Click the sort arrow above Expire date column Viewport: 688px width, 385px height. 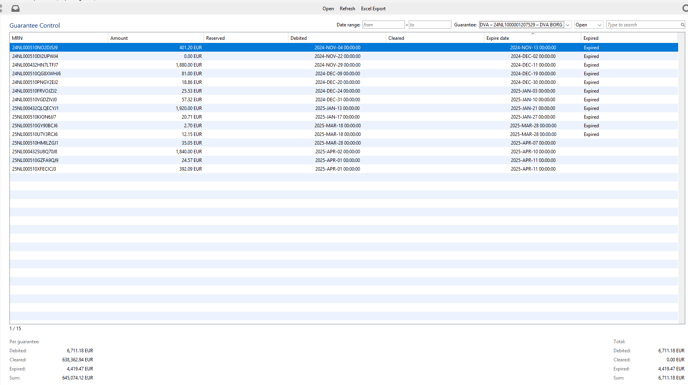pos(533,33)
